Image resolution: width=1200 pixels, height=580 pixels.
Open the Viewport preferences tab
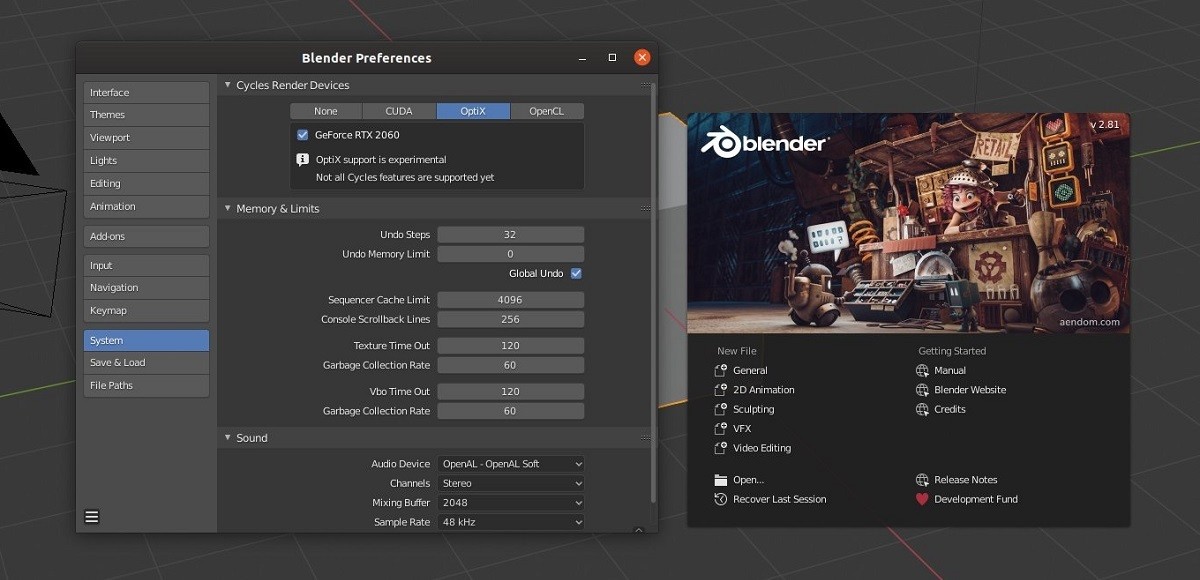coord(146,138)
